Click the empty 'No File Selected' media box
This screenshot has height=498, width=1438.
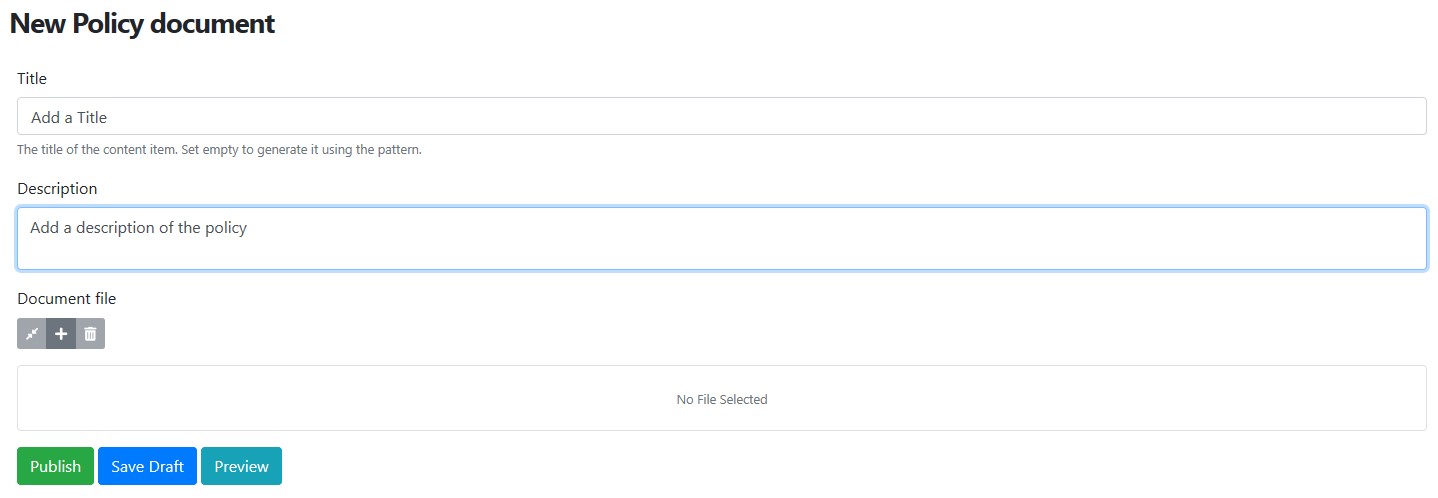tap(722, 398)
